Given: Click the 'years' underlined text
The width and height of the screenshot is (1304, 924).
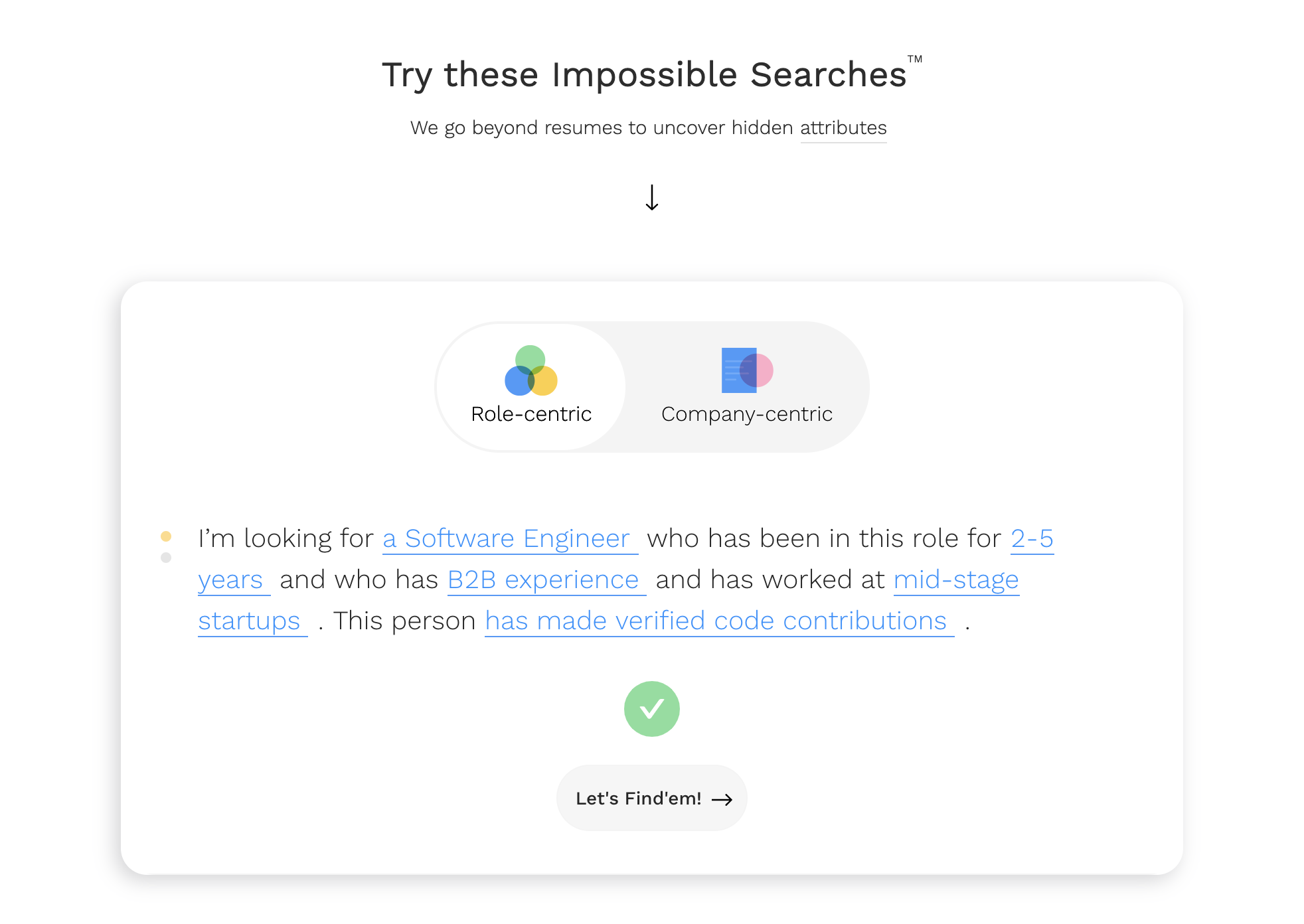Looking at the screenshot, I should 232,579.
